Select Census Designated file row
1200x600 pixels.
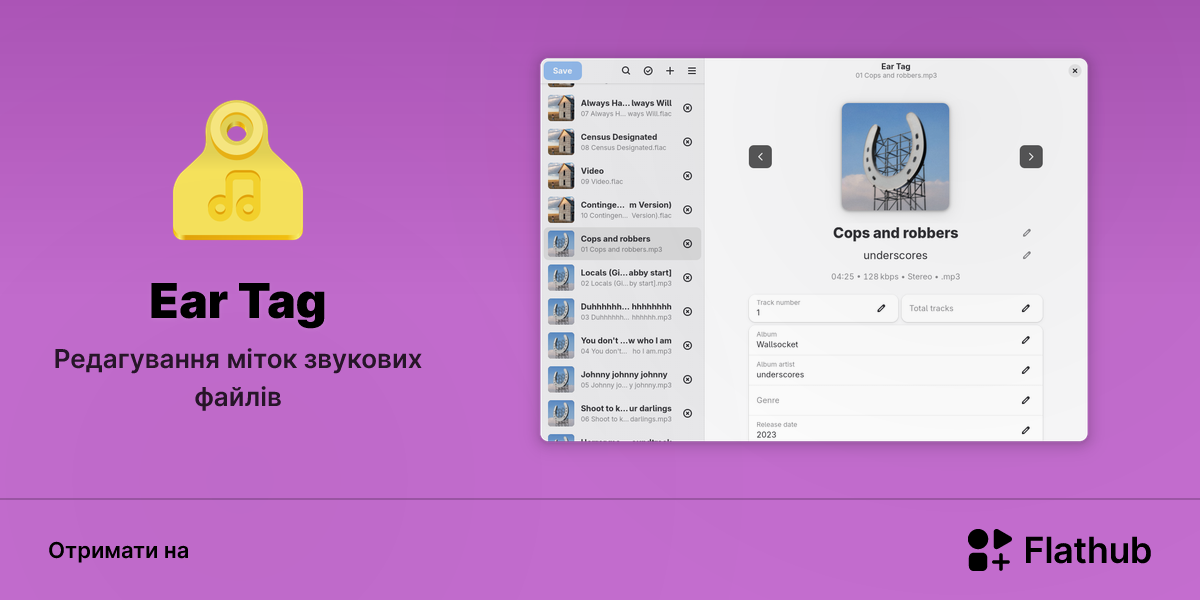tap(622, 142)
